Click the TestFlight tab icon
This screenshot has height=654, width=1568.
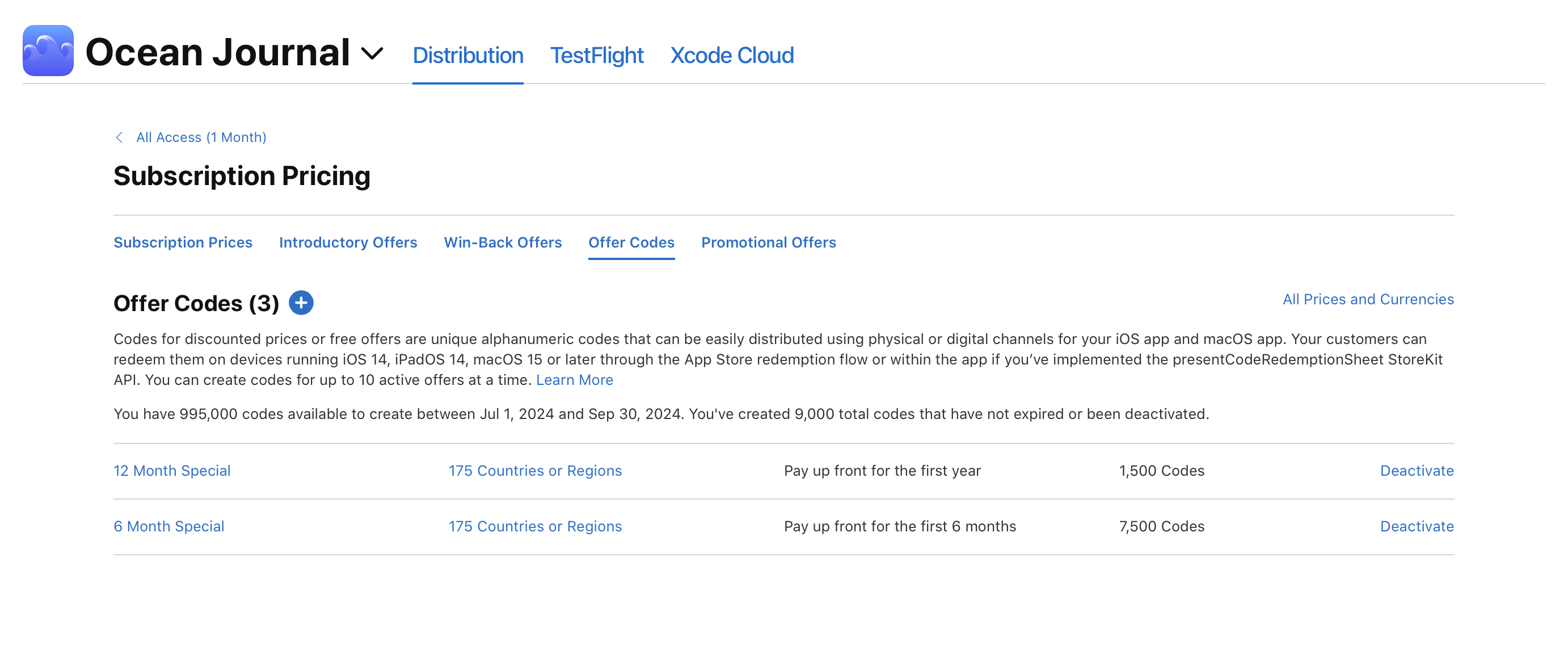point(596,55)
